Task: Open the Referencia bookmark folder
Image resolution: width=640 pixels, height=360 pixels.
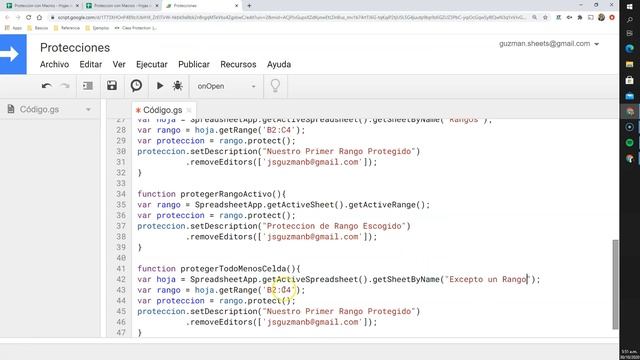Action: coord(67,28)
